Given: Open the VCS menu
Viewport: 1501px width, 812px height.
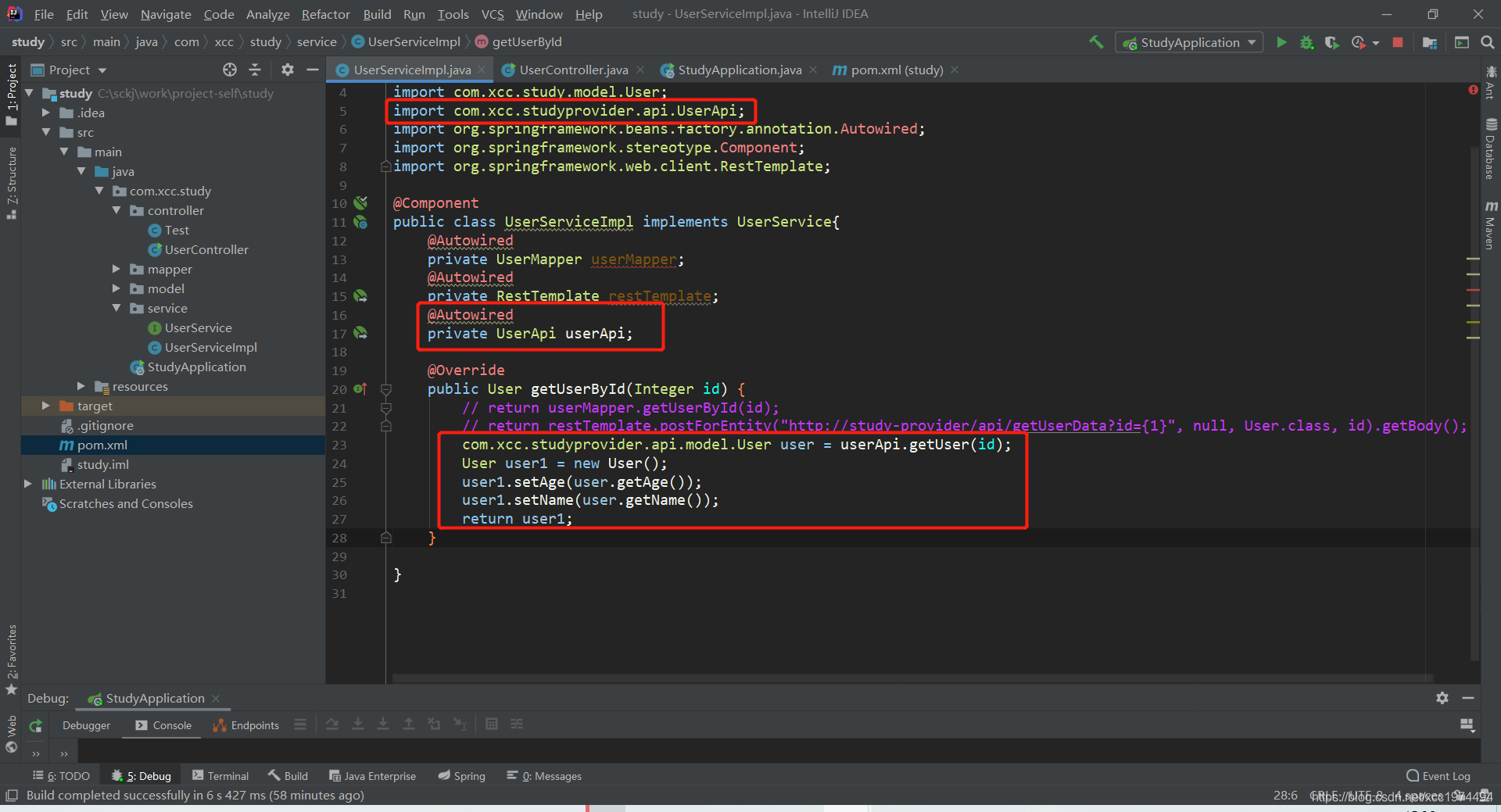Looking at the screenshot, I should pyautogui.click(x=493, y=14).
